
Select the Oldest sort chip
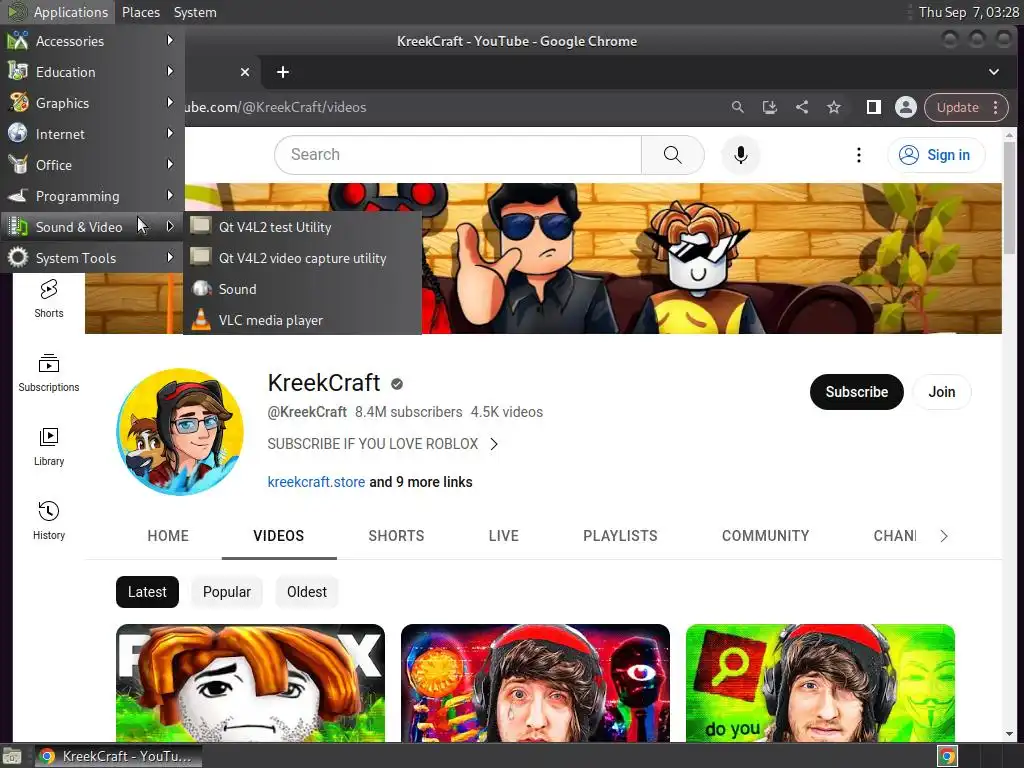click(306, 592)
